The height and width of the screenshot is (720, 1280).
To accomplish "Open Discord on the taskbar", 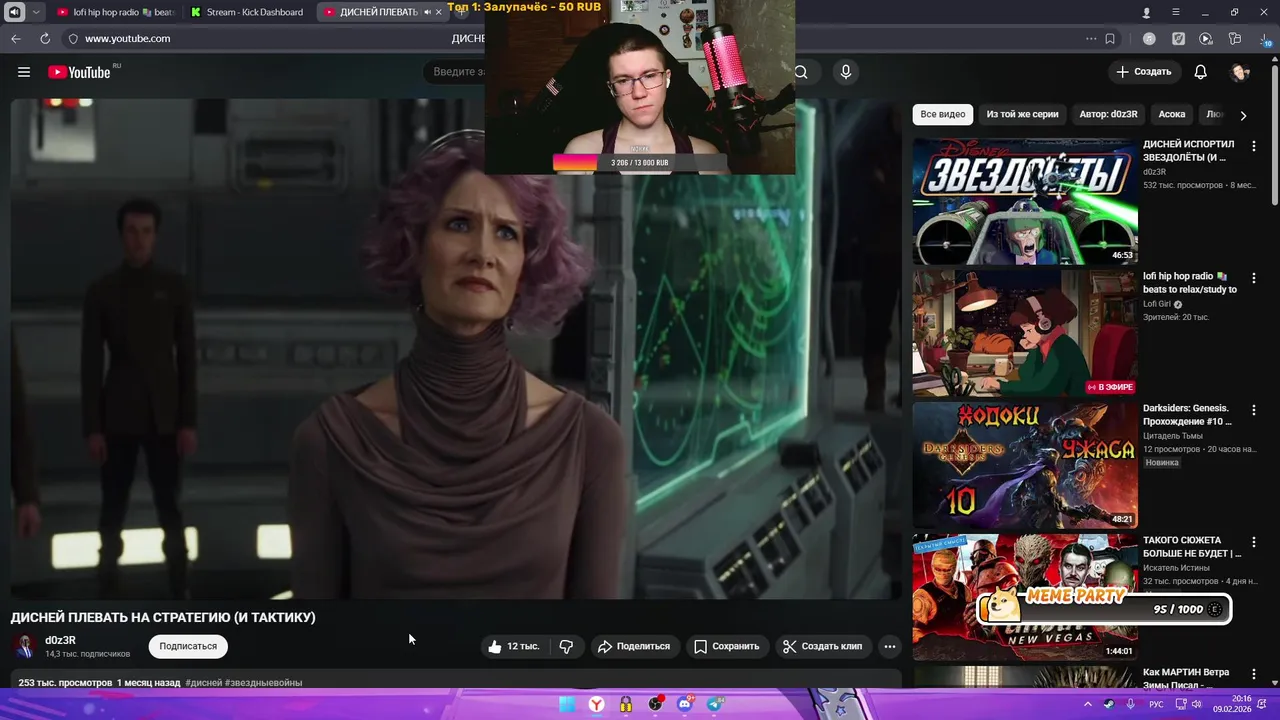I will point(685,704).
